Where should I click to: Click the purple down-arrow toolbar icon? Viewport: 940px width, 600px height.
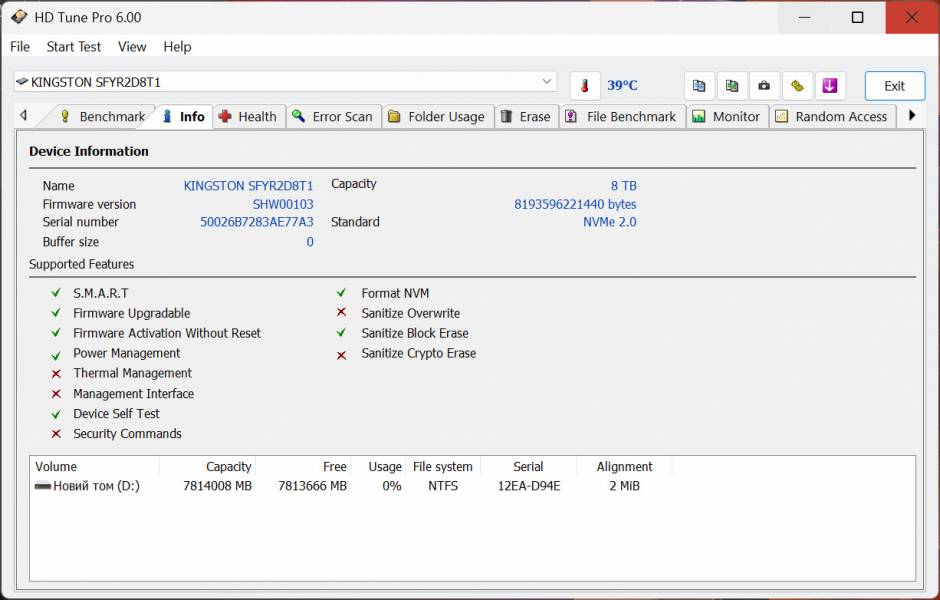pos(830,86)
